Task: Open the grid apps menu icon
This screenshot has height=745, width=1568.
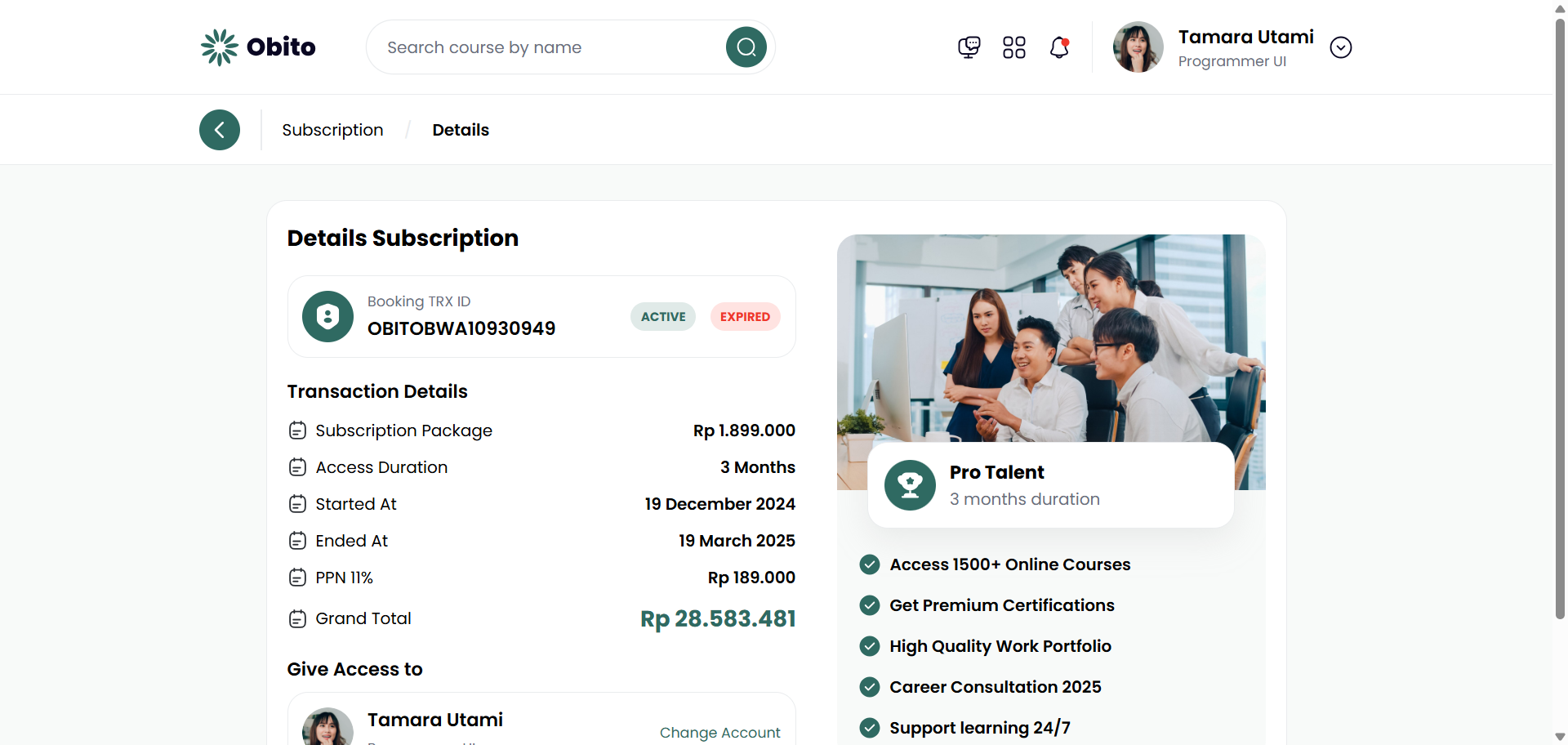Action: point(1013,47)
